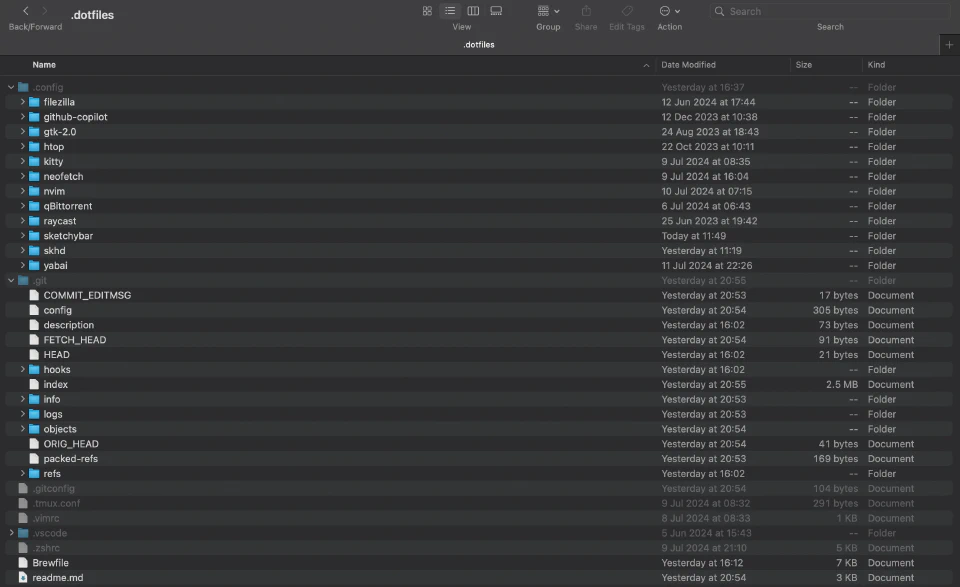Go back with the Back arrow
The image size is (960, 587).
click(x=26, y=11)
